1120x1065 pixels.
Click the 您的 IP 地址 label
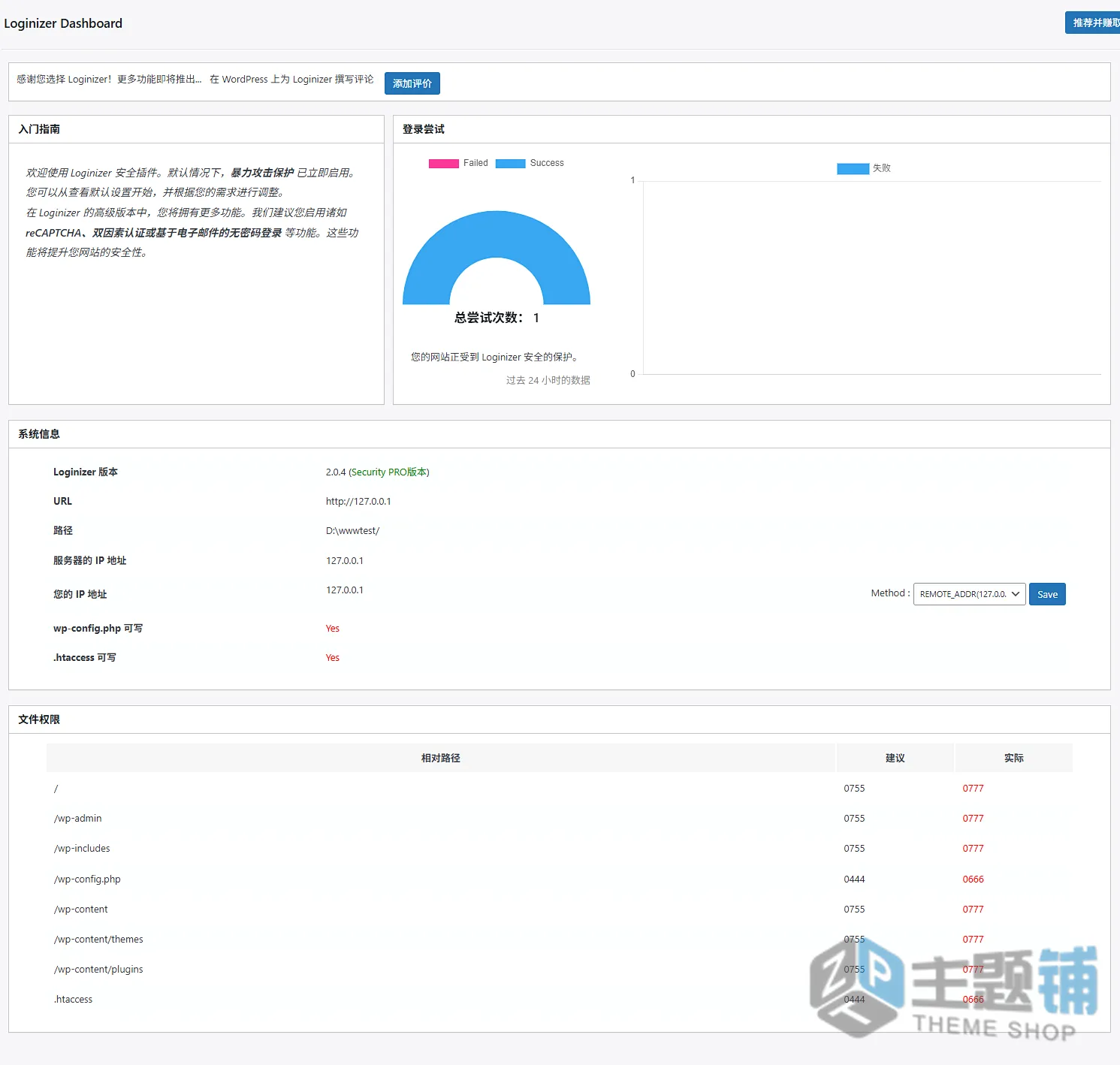(80, 594)
